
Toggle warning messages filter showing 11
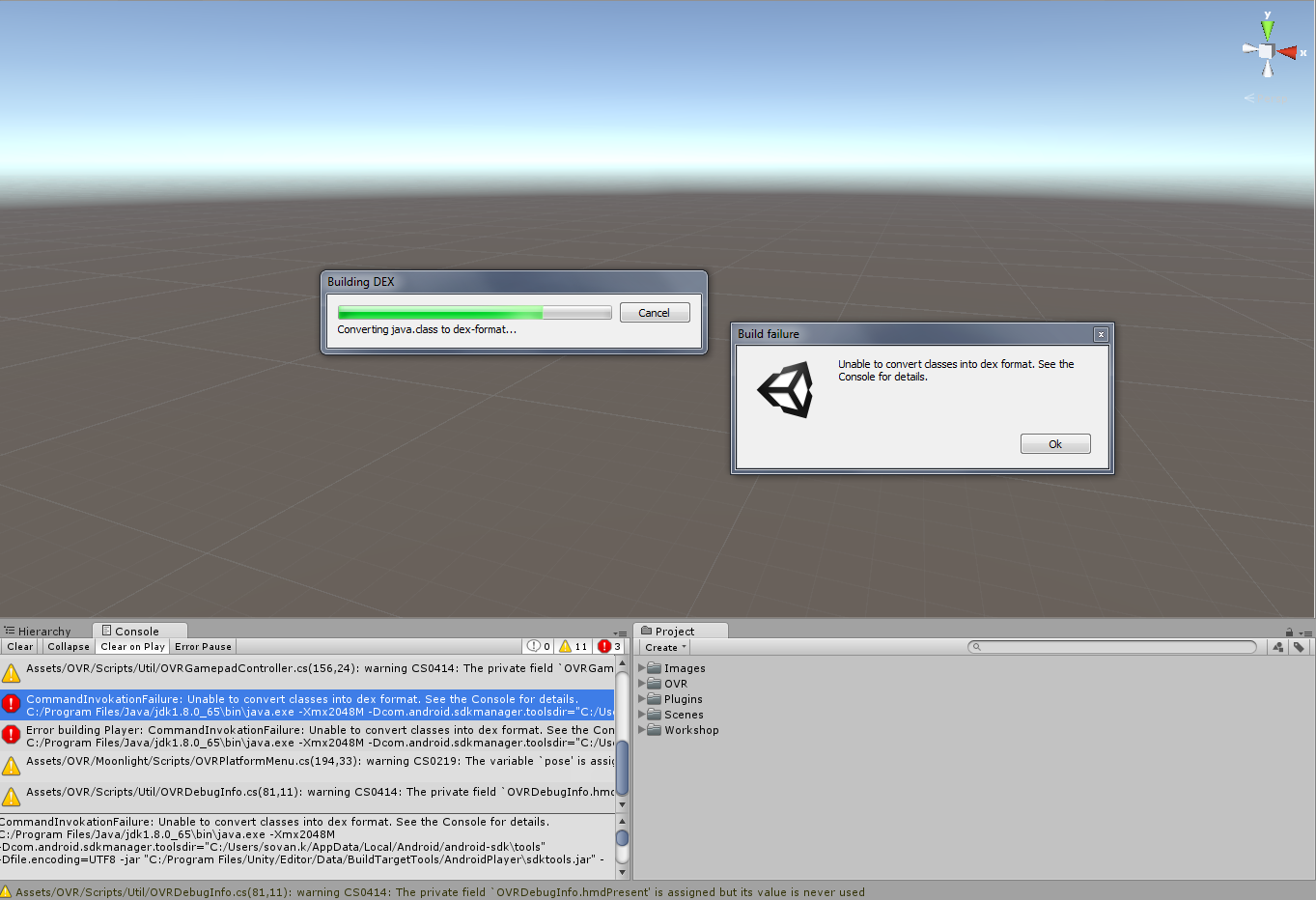[574, 647]
